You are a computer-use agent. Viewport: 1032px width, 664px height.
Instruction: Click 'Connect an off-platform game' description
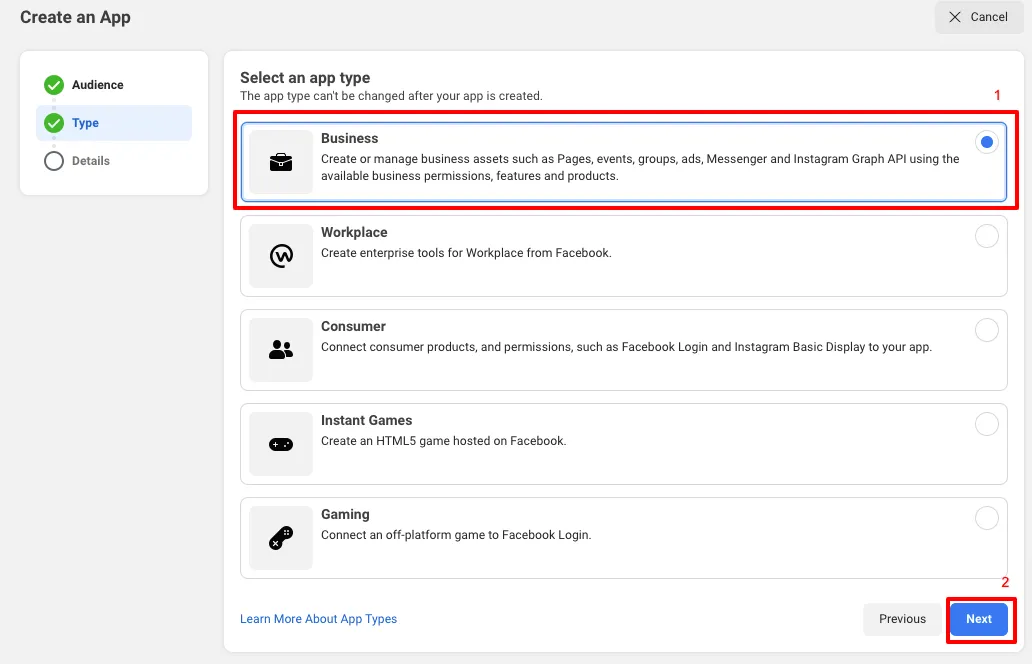(456, 536)
